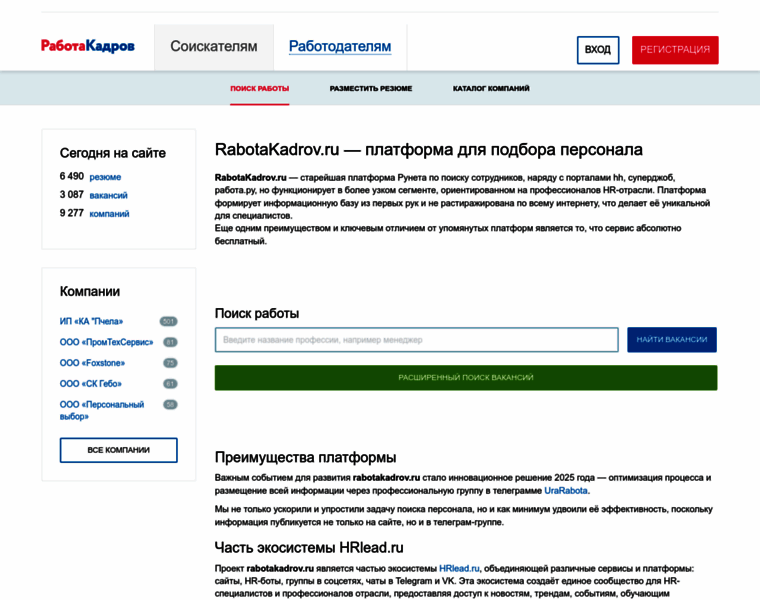Follow the вакансий link in the sidebar
This screenshot has height=600, width=760.
point(108,195)
